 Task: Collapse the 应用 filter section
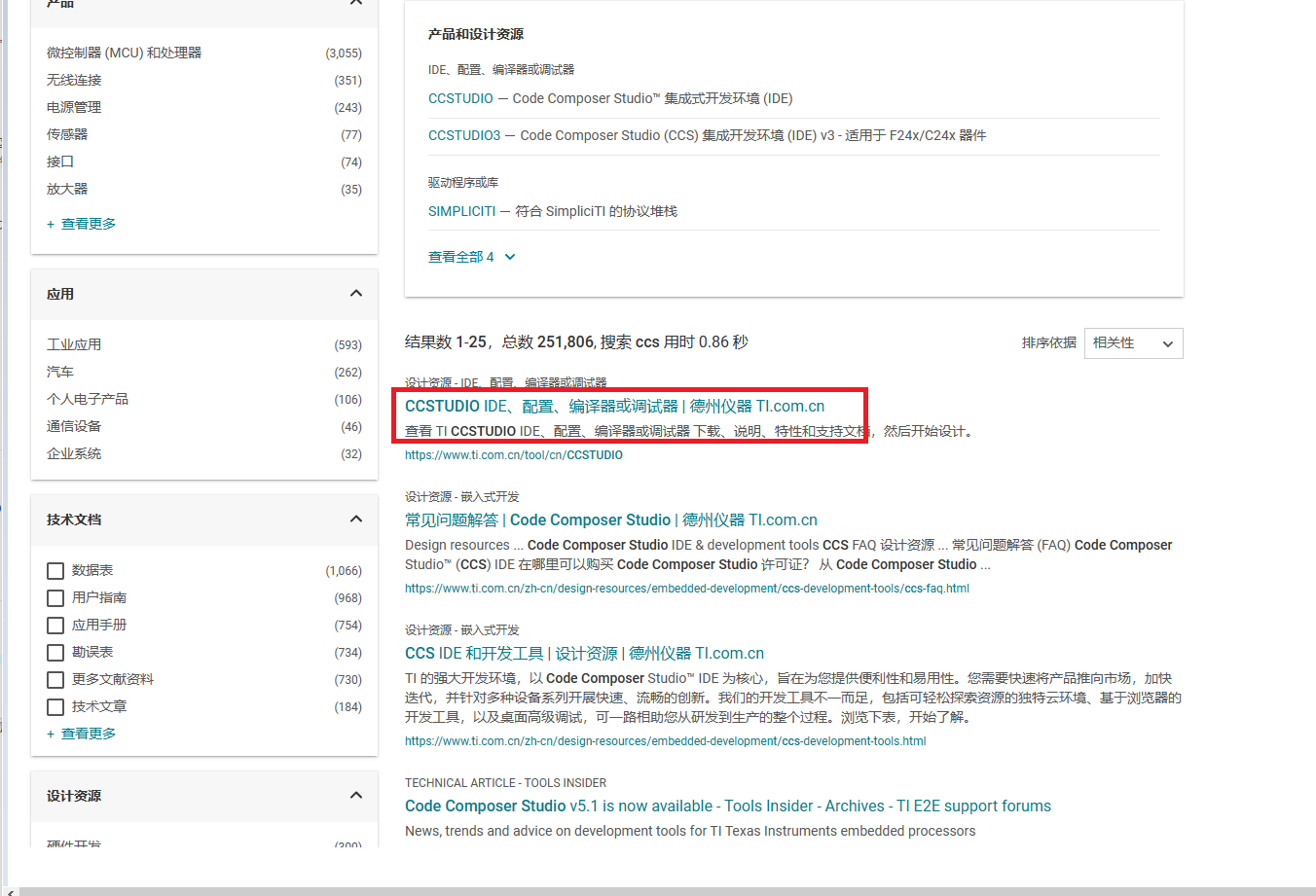(x=356, y=293)
